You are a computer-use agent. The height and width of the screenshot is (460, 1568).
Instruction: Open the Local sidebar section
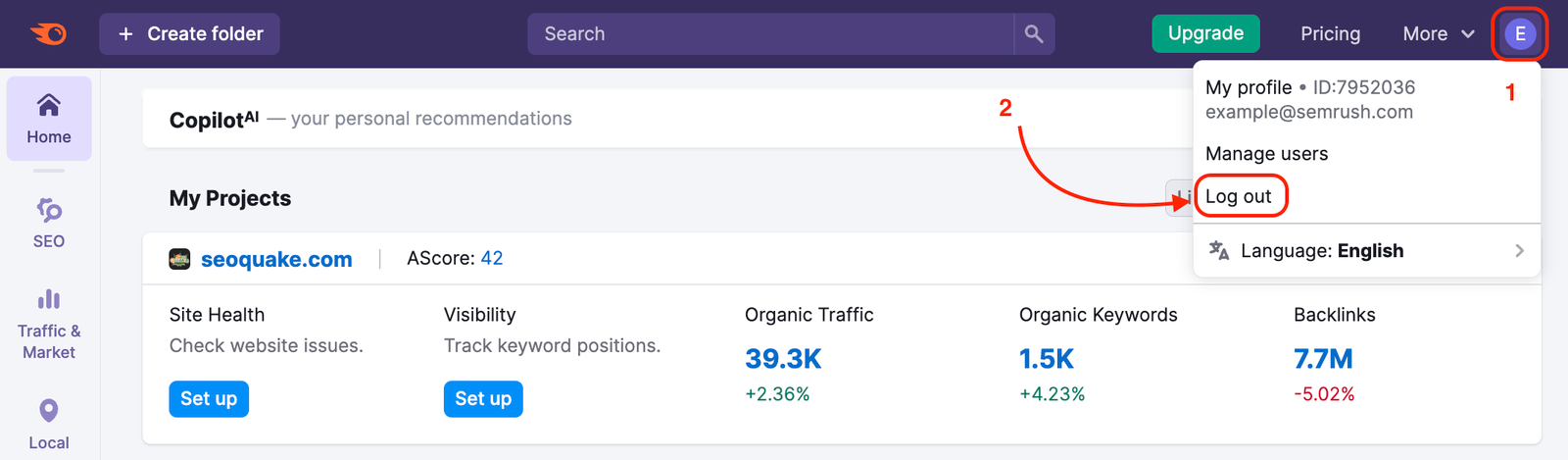(x=49, y=424)
